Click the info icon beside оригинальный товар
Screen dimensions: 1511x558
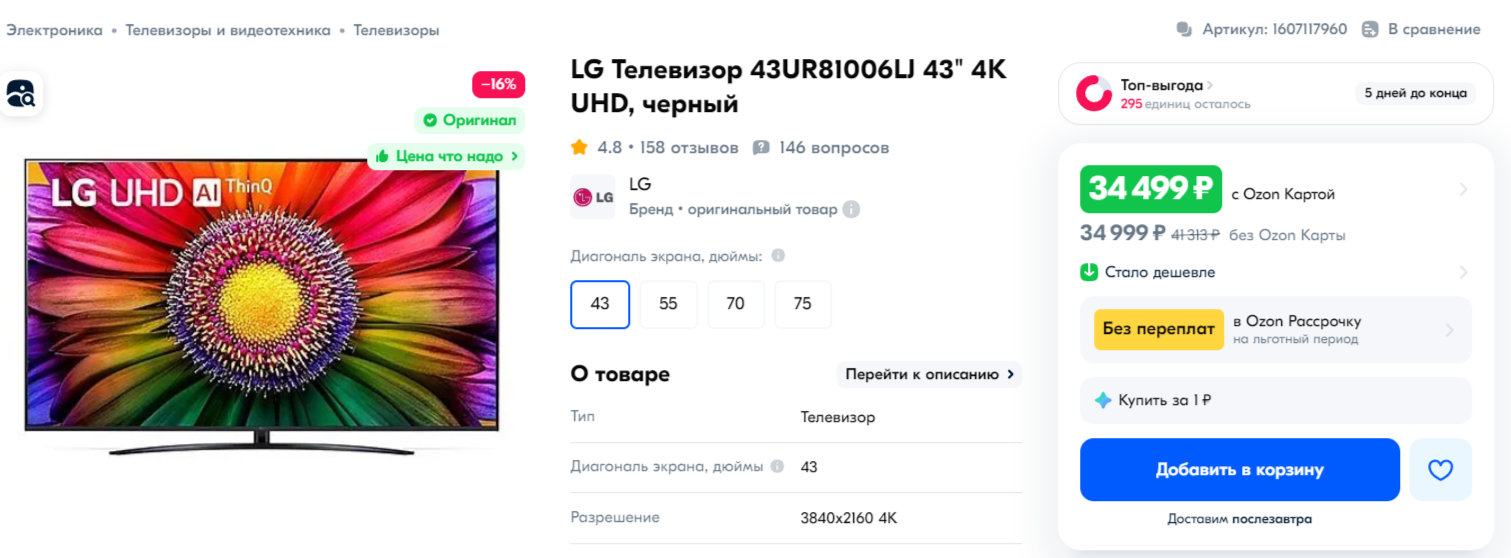click(851, 209)
